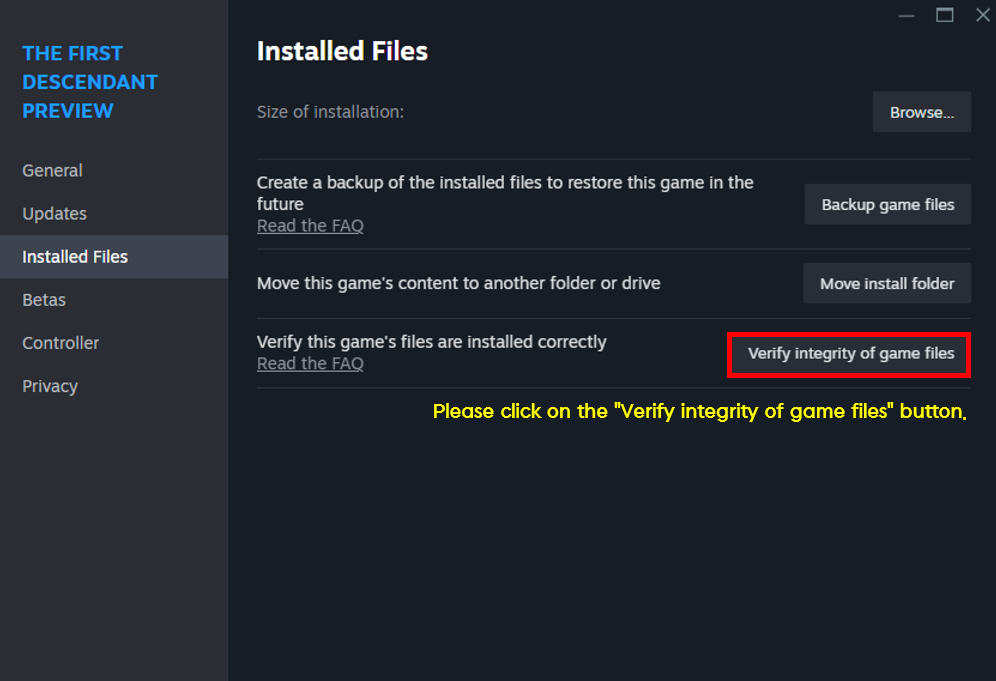Maximize the properties window
This screenshot has height=681, width=996.
click(945, 15)
